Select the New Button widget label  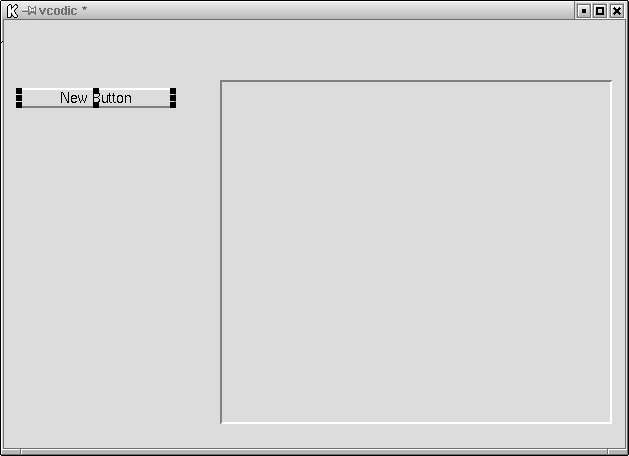[x=96, y=98]
